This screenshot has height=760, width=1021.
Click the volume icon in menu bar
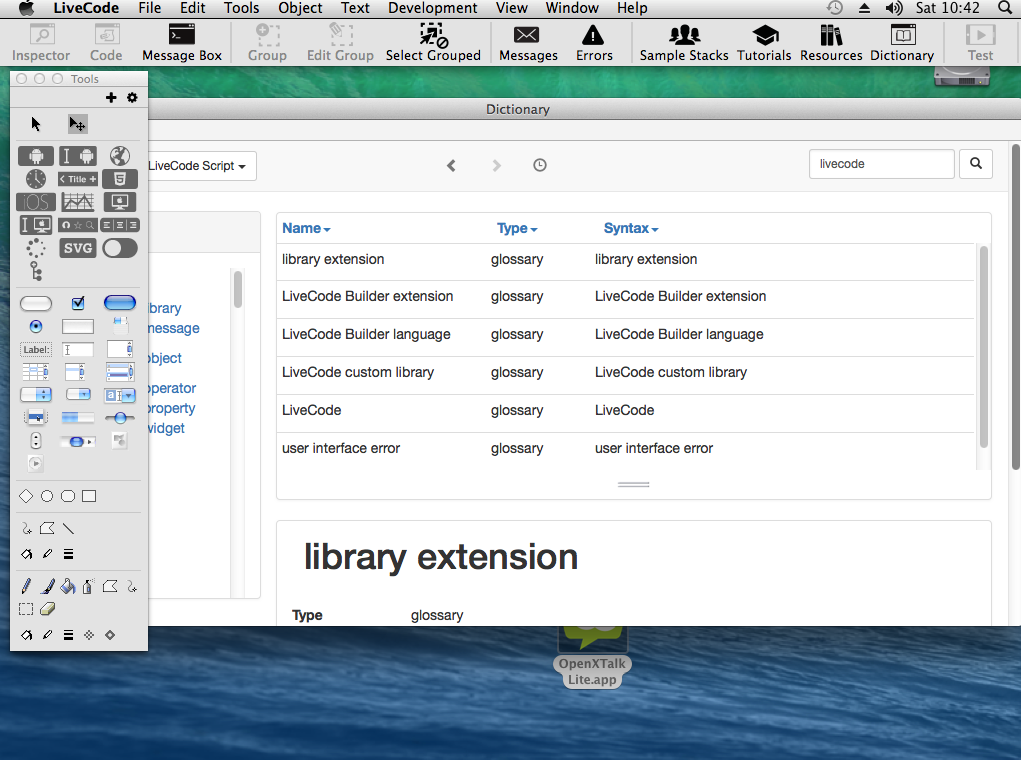click(x=894, y=8)
